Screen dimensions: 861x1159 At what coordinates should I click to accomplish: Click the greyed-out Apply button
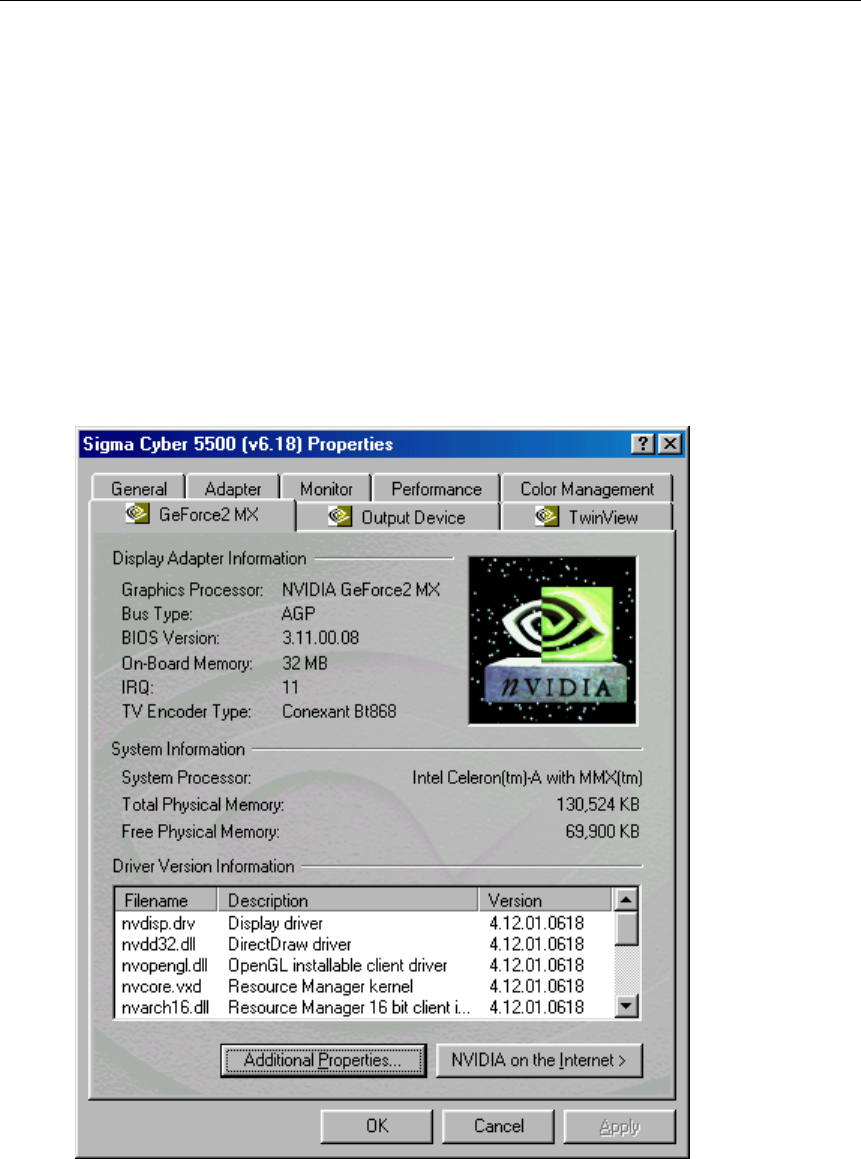click(619, 1126)
